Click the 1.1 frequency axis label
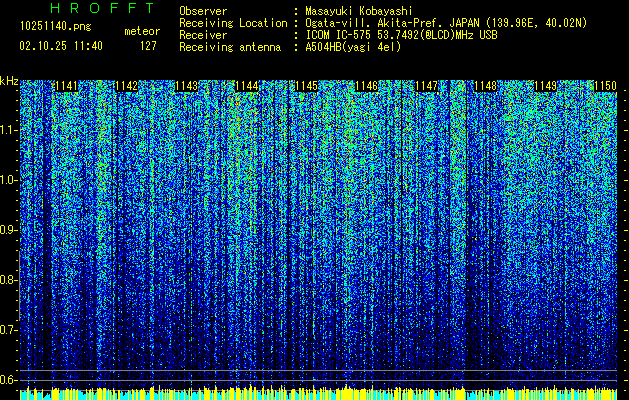Viewport: 629px width, 400px height. pyautogui.click(x=8, y=130)
